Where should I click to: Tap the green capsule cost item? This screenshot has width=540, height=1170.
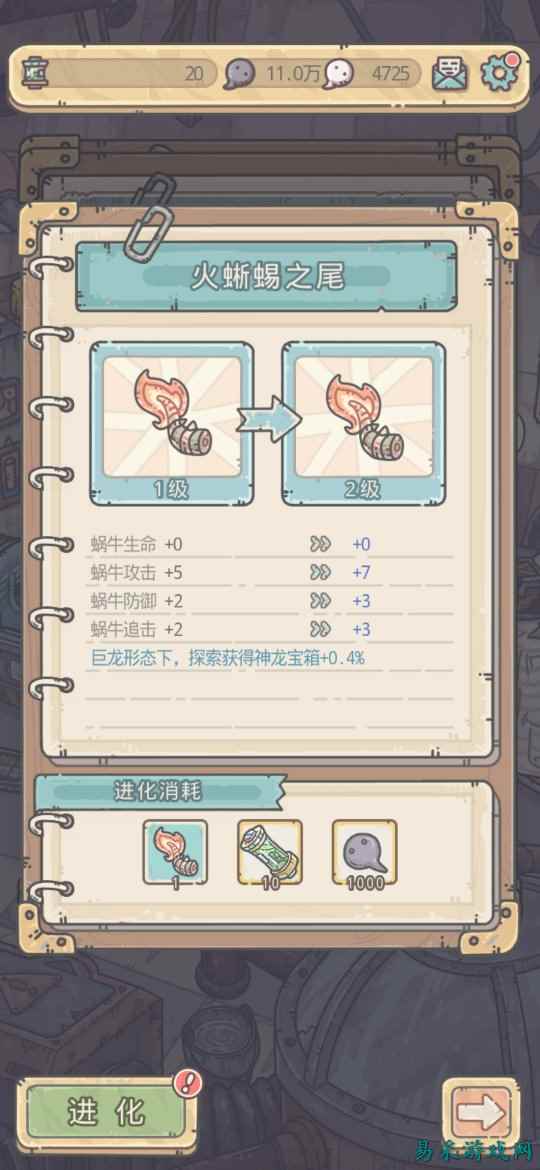click(270, 852)
